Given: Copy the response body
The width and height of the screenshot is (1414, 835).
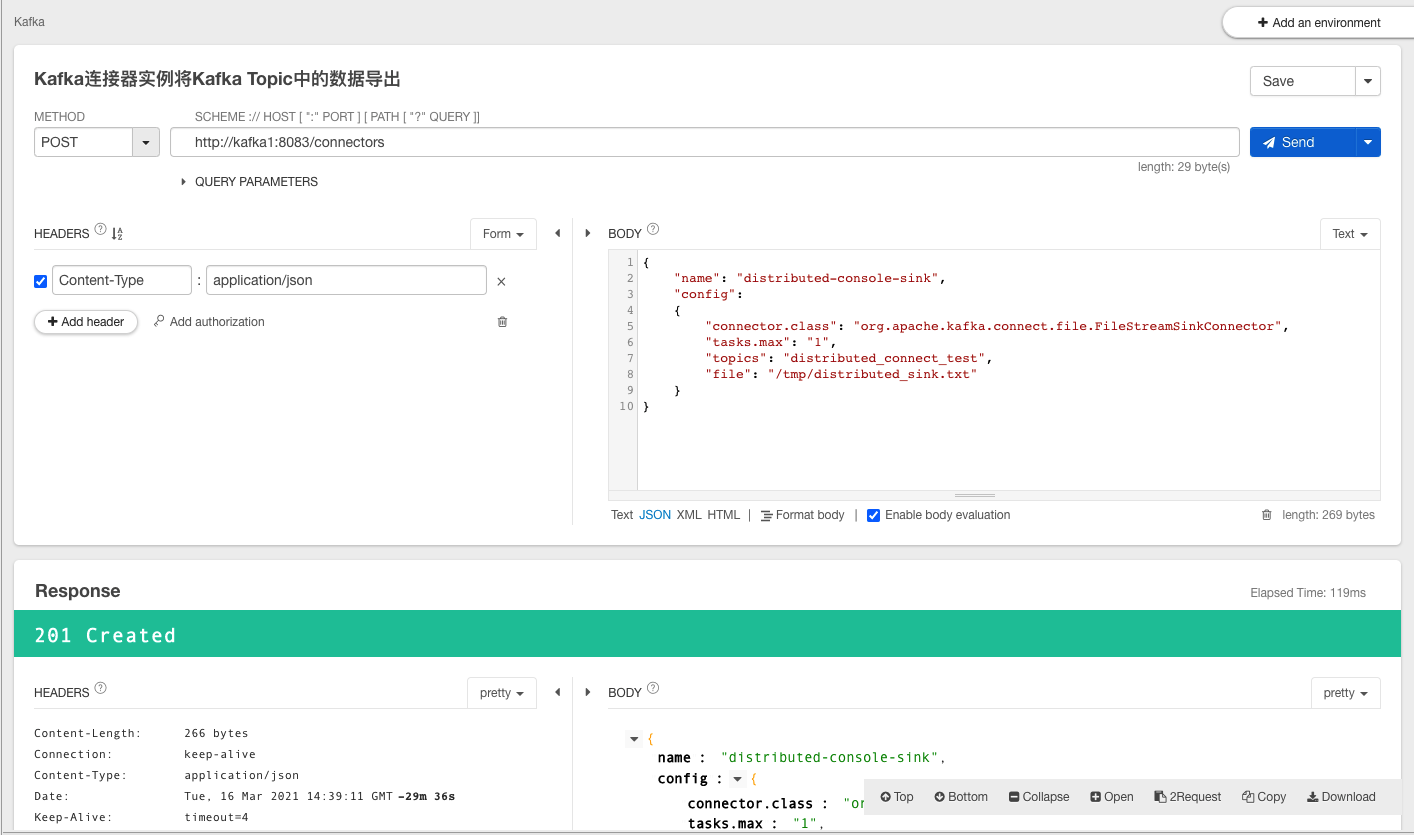Looking at the screenshot, I should (1264, 797).
